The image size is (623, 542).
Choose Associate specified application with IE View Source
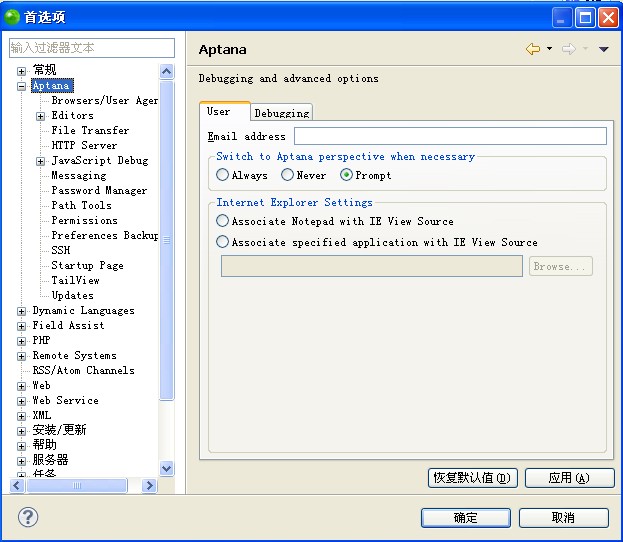[x=222, y=242]
